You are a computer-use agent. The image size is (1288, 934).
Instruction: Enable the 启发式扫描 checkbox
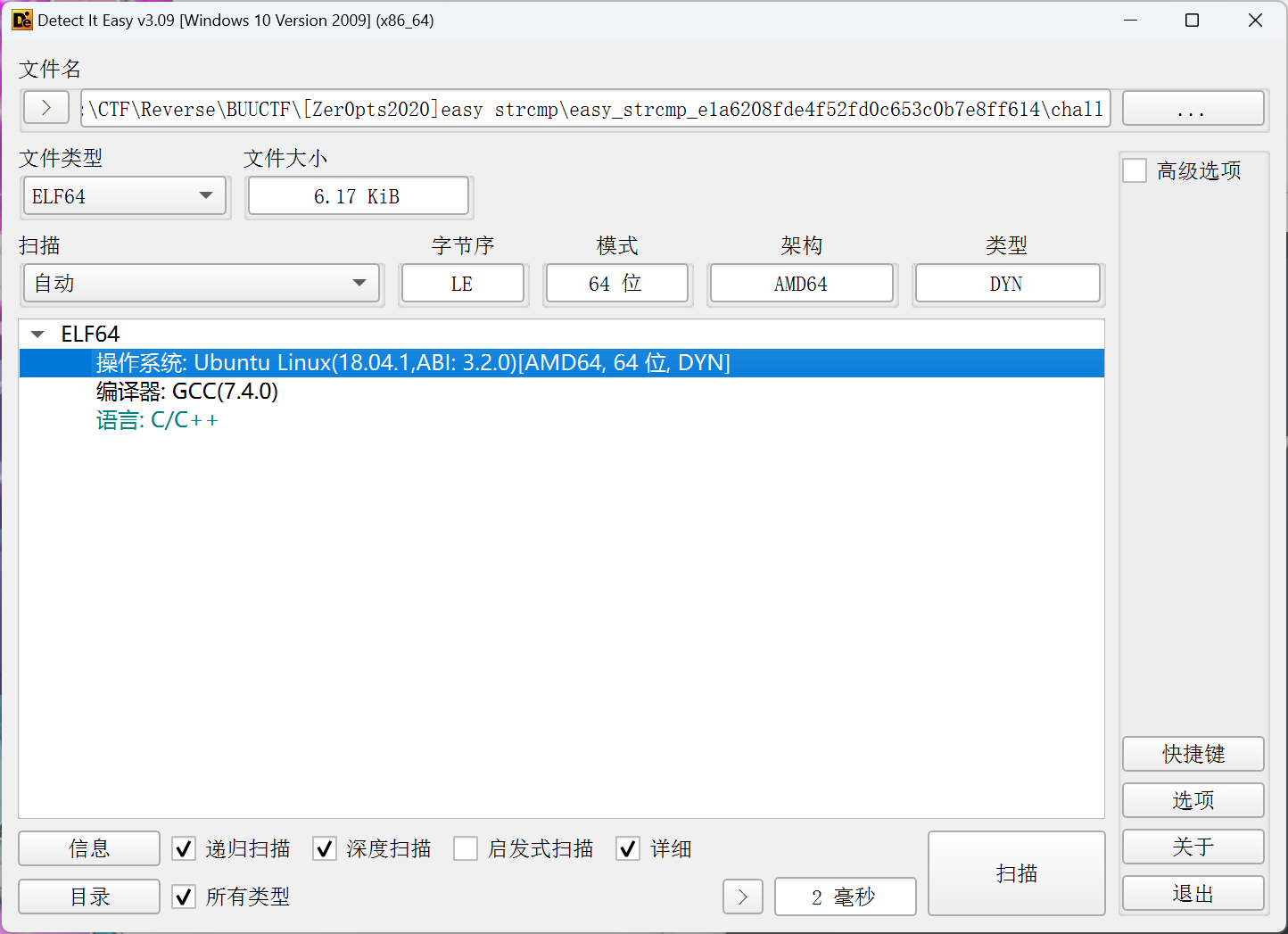466,848
